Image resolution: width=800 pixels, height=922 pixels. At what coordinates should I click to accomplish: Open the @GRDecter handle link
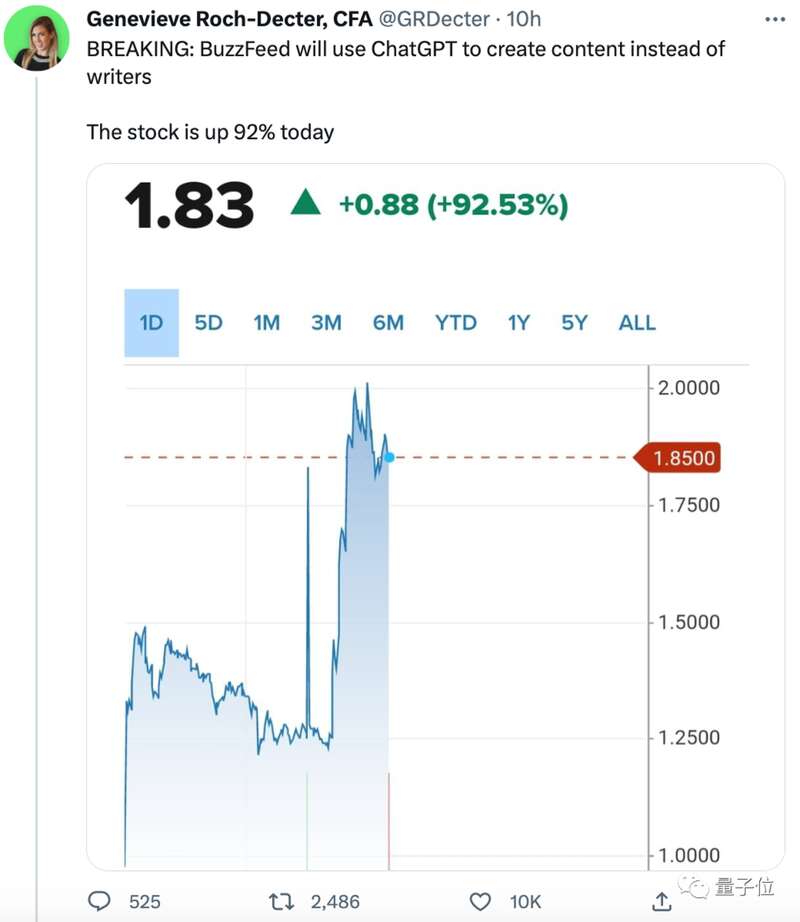click(x=434, y=19)
